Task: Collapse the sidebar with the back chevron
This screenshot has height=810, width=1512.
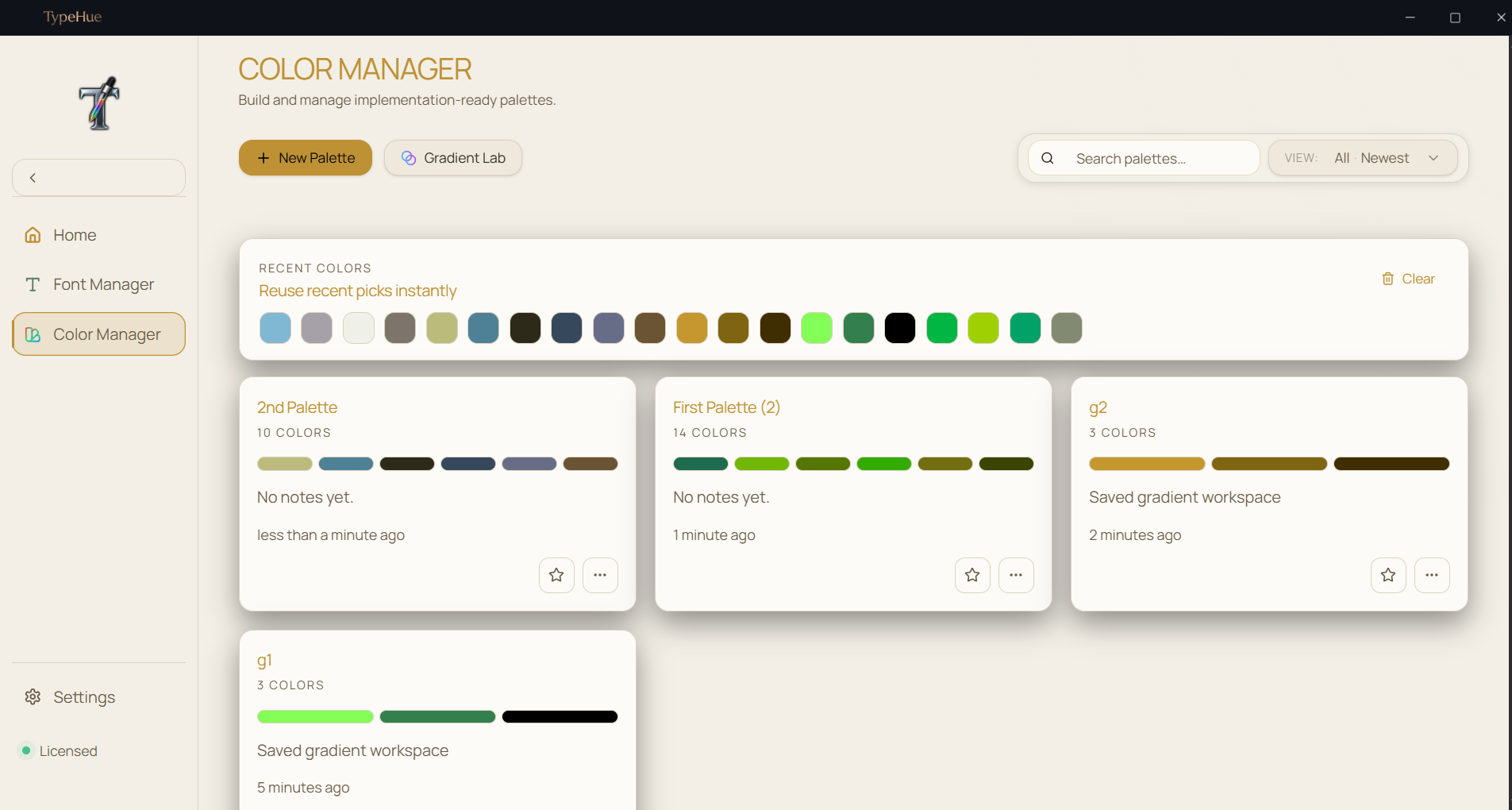Action: [x=33, y=178]
